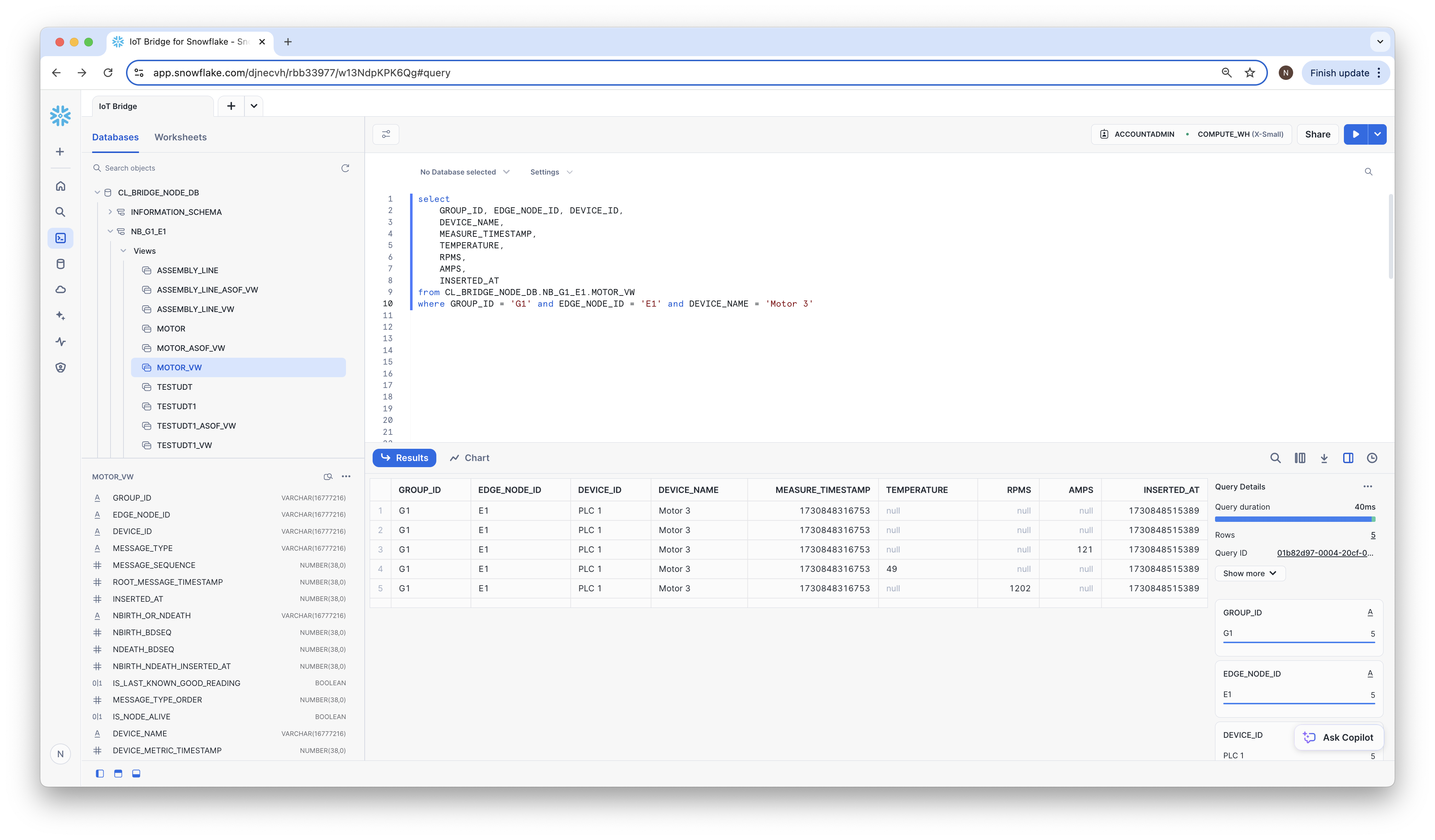Refresh the database objects list

tap(345, 168)
